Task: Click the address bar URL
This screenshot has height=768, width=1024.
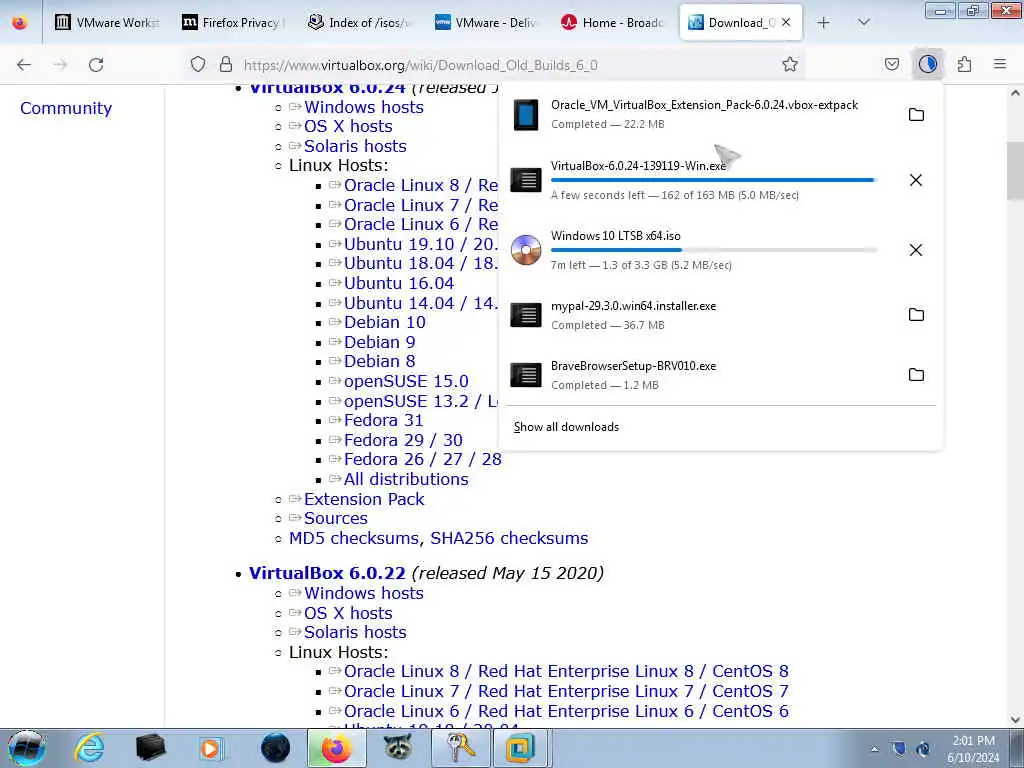Action: (421, 65)
